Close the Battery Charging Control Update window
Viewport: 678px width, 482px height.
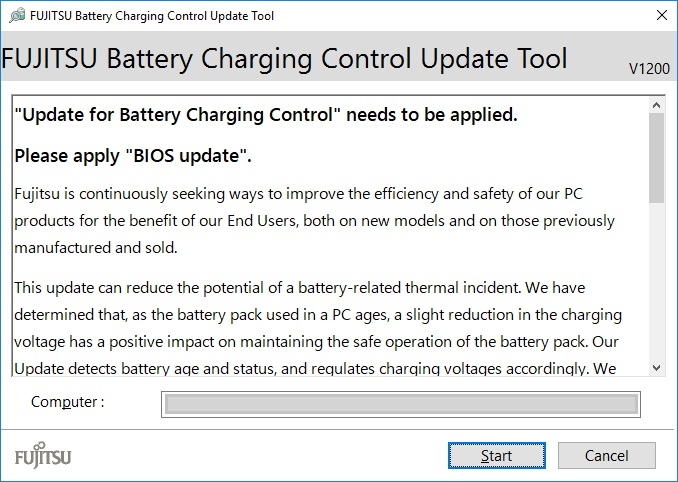pos(661,16)
